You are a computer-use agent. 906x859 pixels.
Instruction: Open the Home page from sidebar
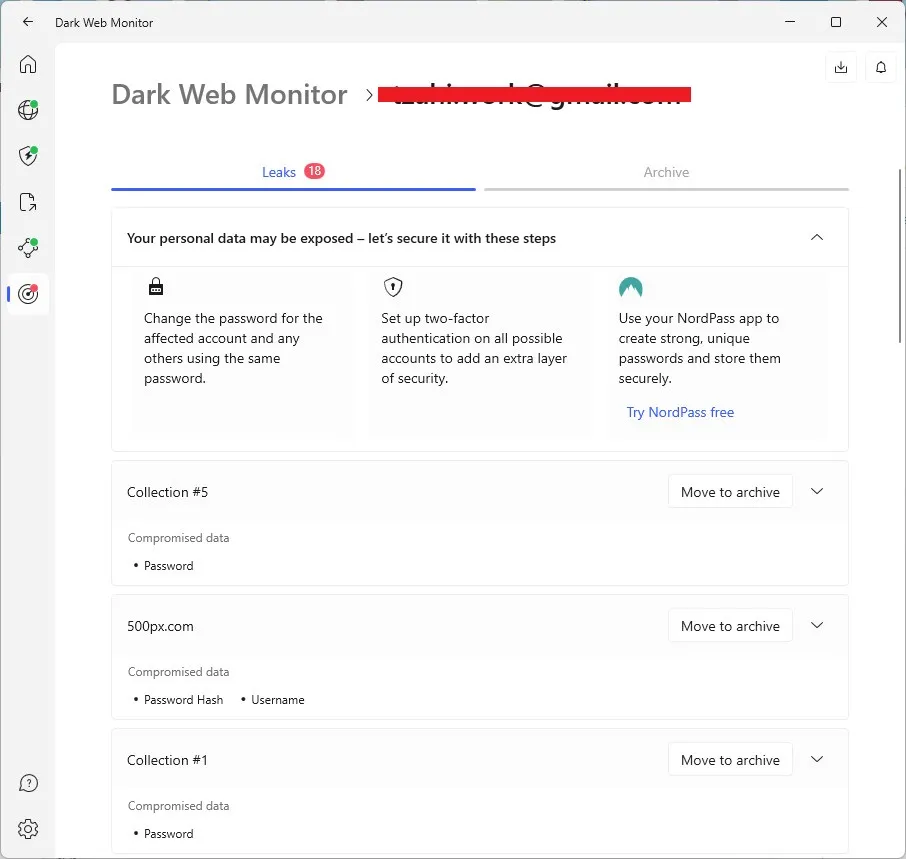(x=28, y=64)
